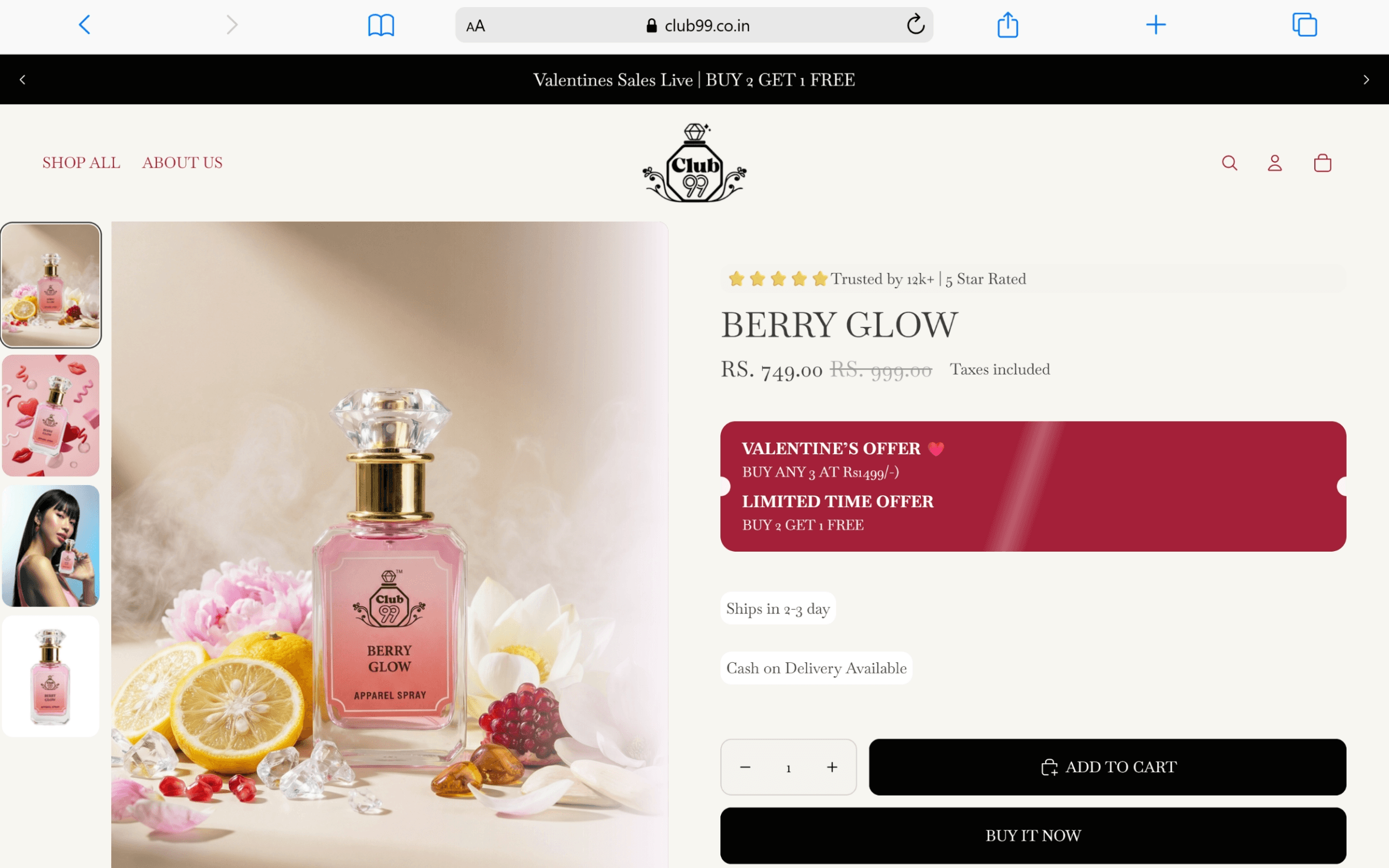Open the ABOUT US menu item
The width and height of the screenshot is (1389, 868).
pos(182,162)
